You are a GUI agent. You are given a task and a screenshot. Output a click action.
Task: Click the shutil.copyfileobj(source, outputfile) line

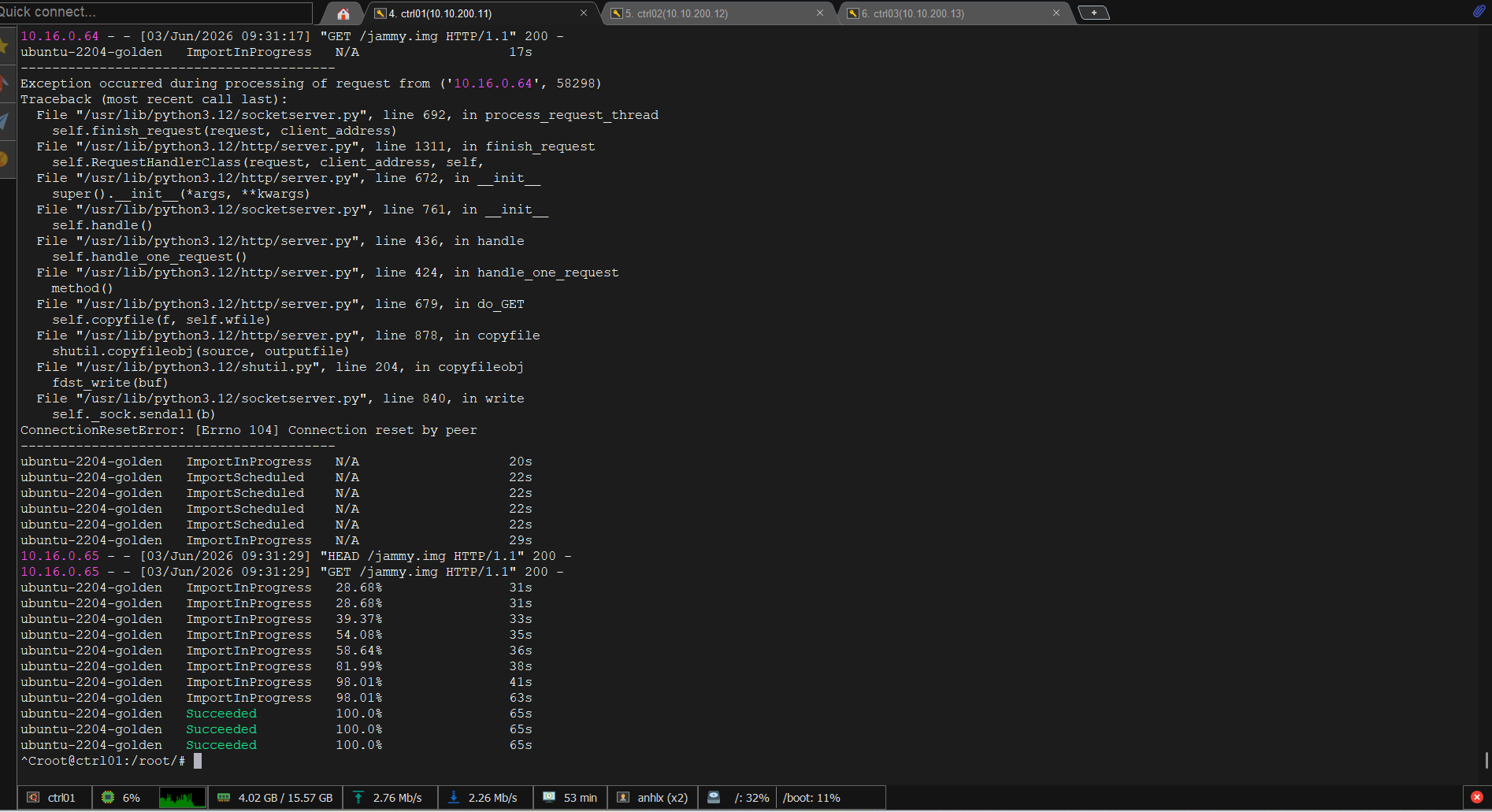click(201, 351)
